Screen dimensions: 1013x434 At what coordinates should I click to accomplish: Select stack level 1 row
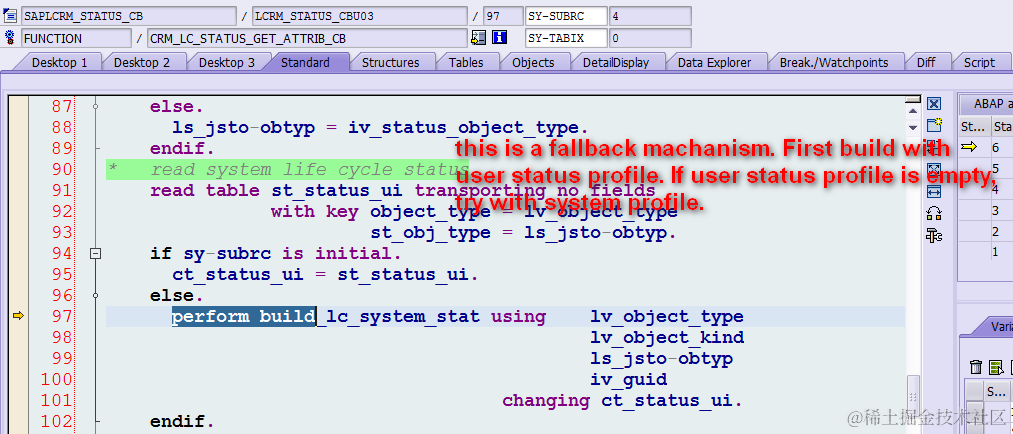pos(985,252)
